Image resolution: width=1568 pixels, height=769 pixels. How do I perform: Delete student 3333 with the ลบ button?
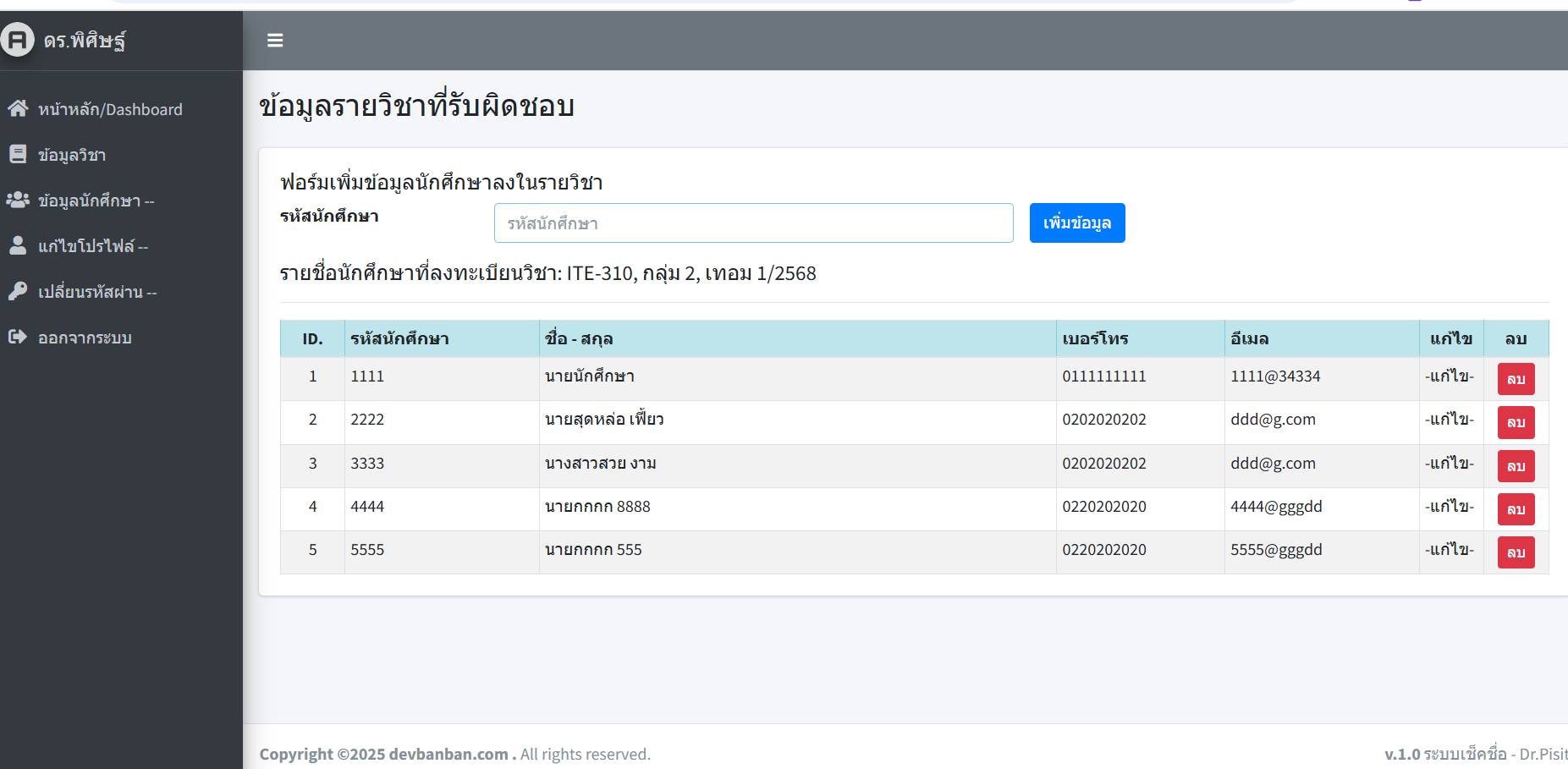[1516, 466]
